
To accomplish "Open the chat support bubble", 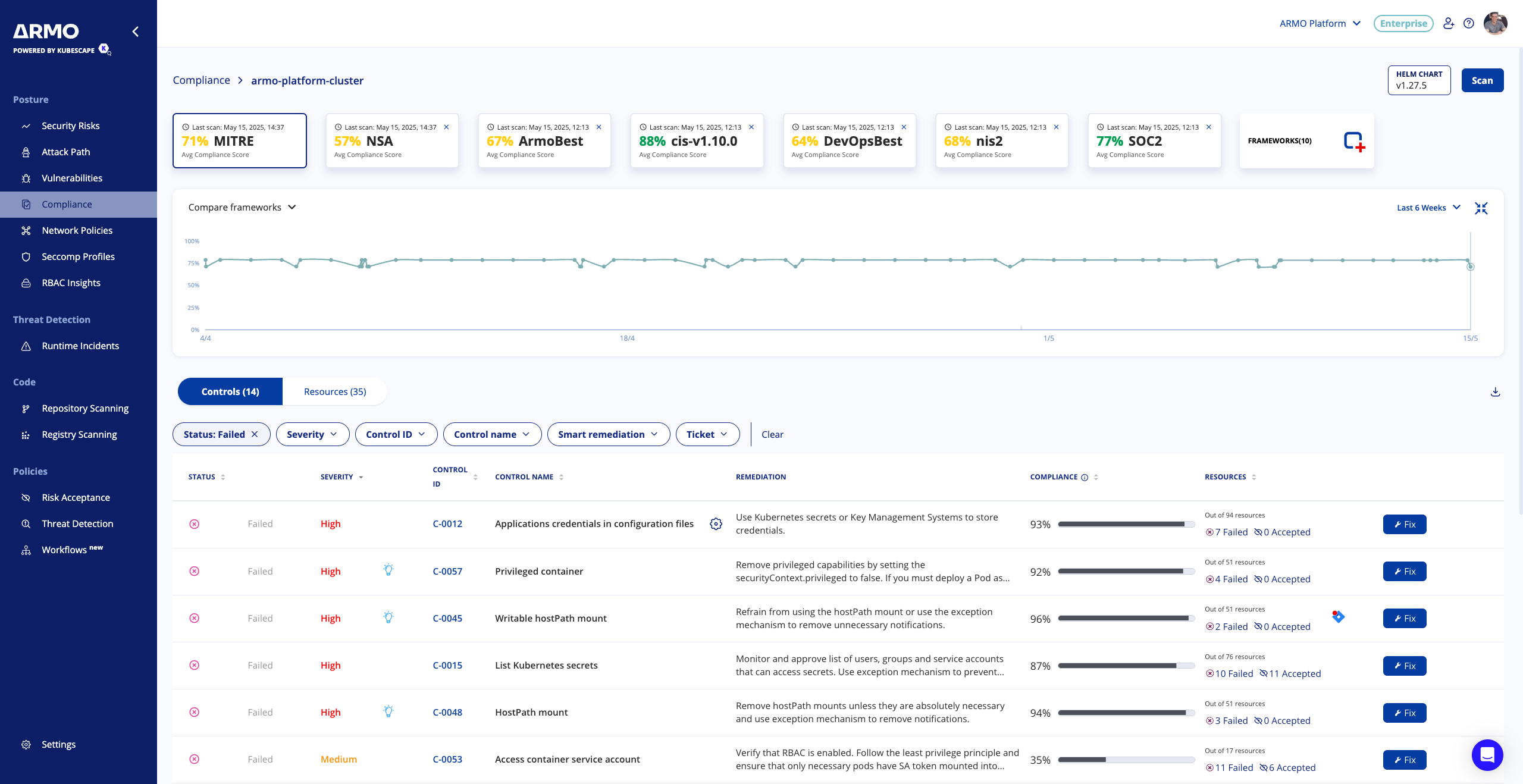I will point(1487,755).
